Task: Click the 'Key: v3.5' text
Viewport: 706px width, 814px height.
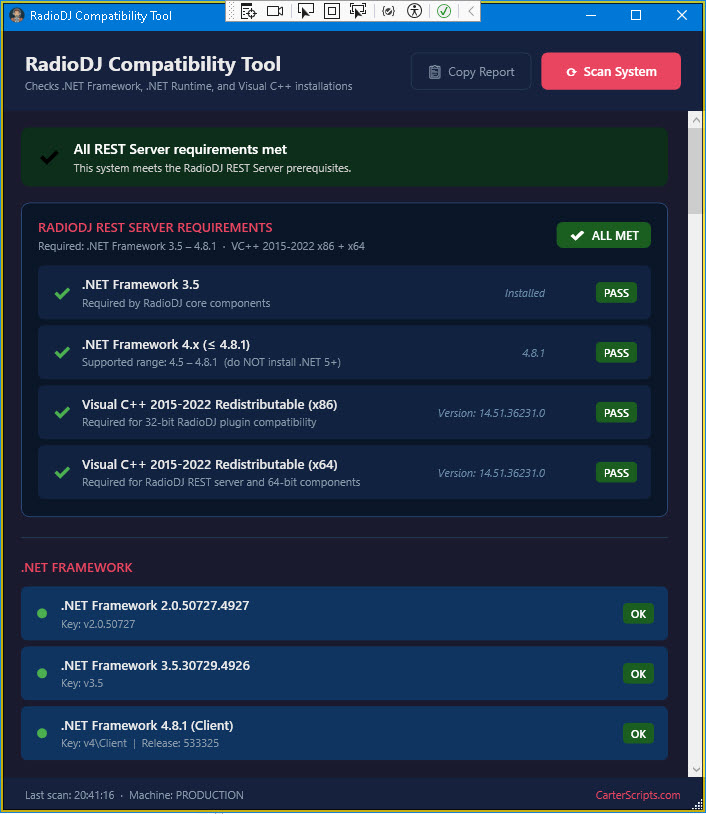Action: (82, 683)
